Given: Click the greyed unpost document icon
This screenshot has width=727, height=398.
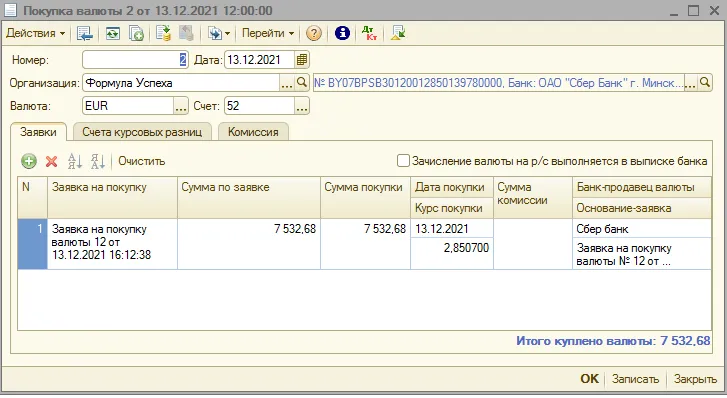Looking at the screenshot, I should 186,33.
